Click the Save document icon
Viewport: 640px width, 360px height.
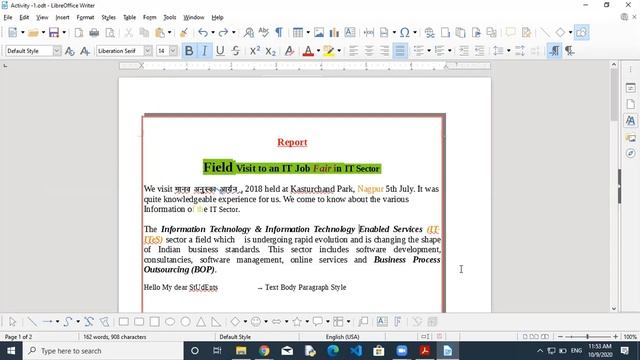[54, 33]
